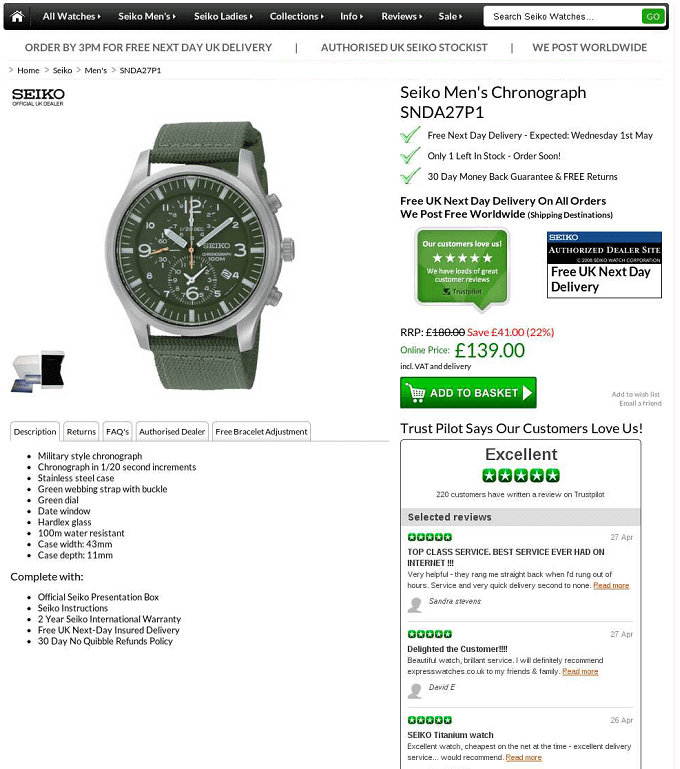Click the Seiko Official UK Dealer logo
The image size is (680, 769).
[x=38, y=97]
